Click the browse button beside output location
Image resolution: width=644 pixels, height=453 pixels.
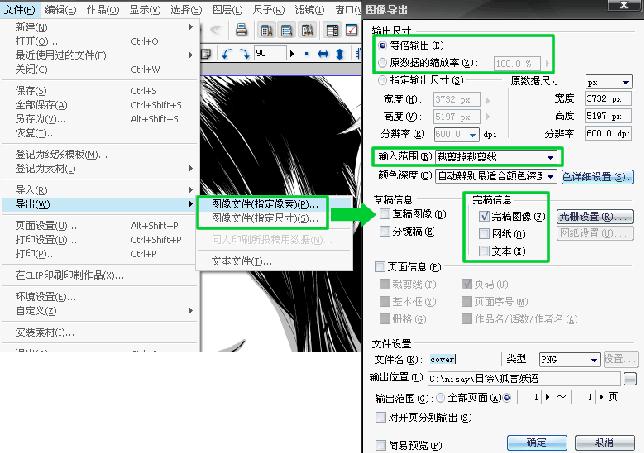(630, 378)
